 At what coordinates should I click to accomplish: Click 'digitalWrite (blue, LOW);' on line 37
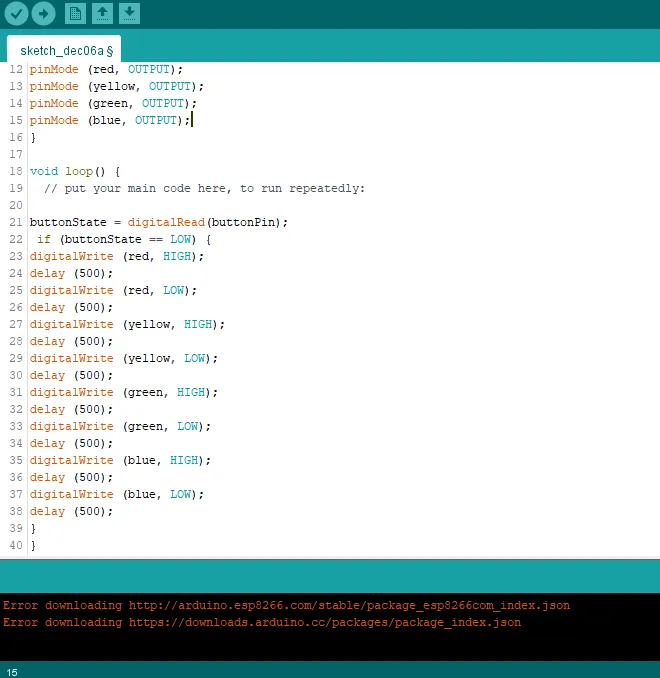click(x=117, y=495)
